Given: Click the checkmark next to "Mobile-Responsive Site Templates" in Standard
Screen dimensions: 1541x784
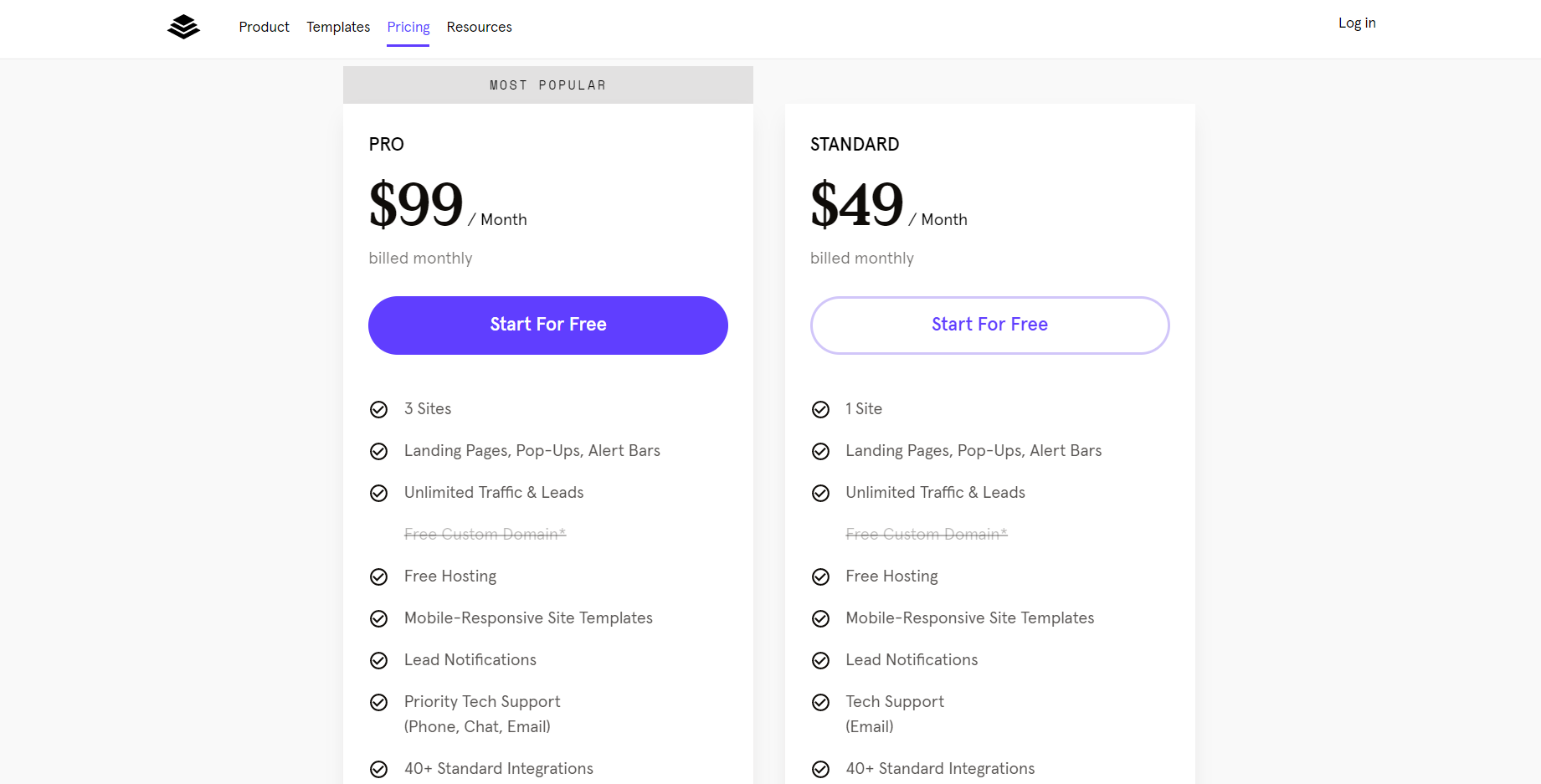Looking at the screenshot, I should coord(820,618).
